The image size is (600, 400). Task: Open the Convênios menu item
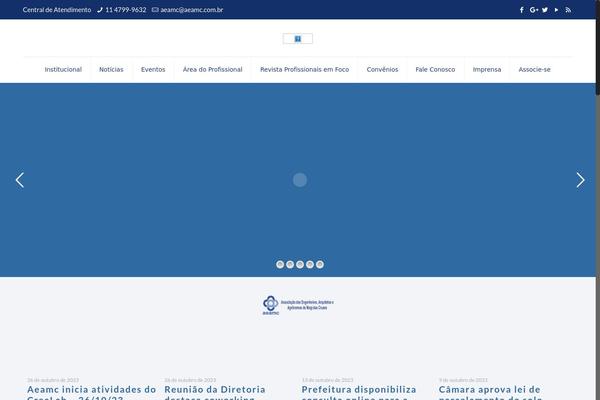pyautogui.click(x=382, y=69)
